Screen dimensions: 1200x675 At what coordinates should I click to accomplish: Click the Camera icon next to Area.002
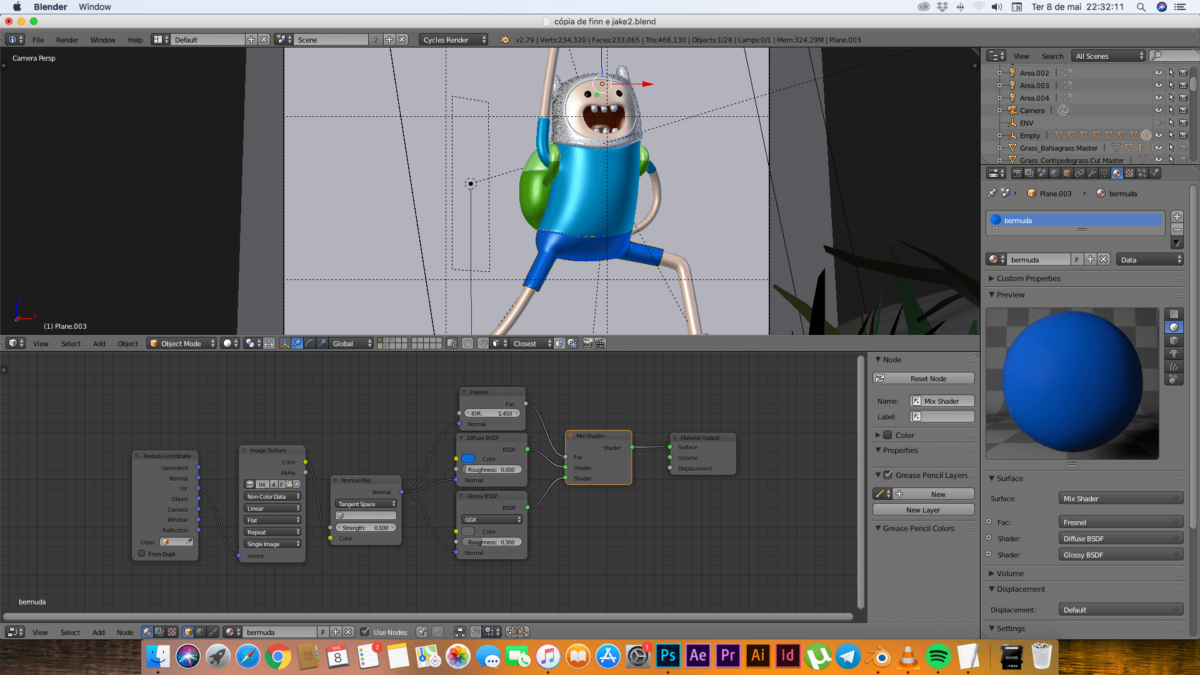[1183, 73]
